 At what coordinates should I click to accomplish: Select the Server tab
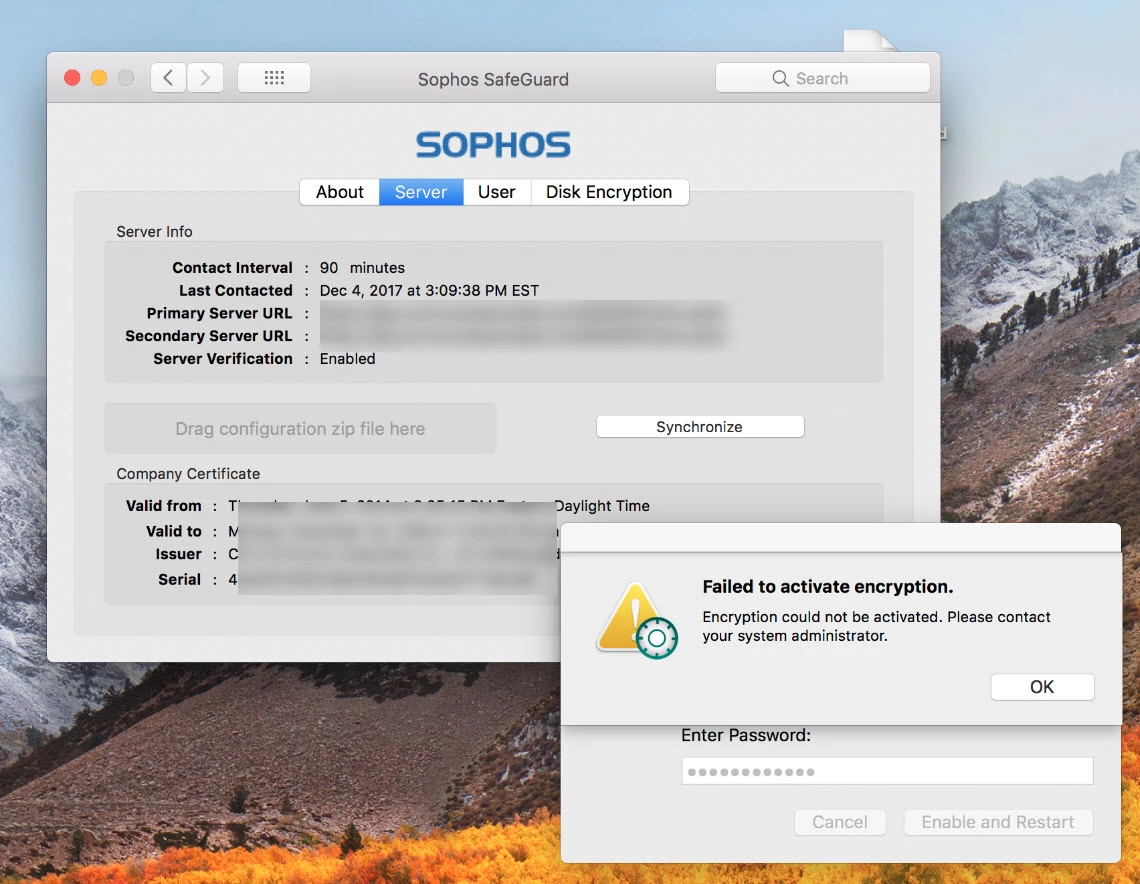(x=421, y=192)
